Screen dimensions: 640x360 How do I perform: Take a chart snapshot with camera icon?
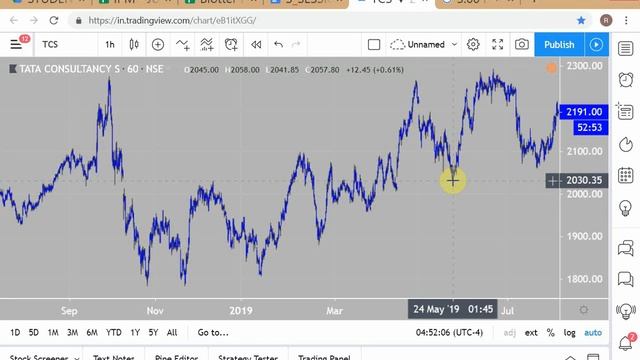pyautogui.click(x=522, y=44)
